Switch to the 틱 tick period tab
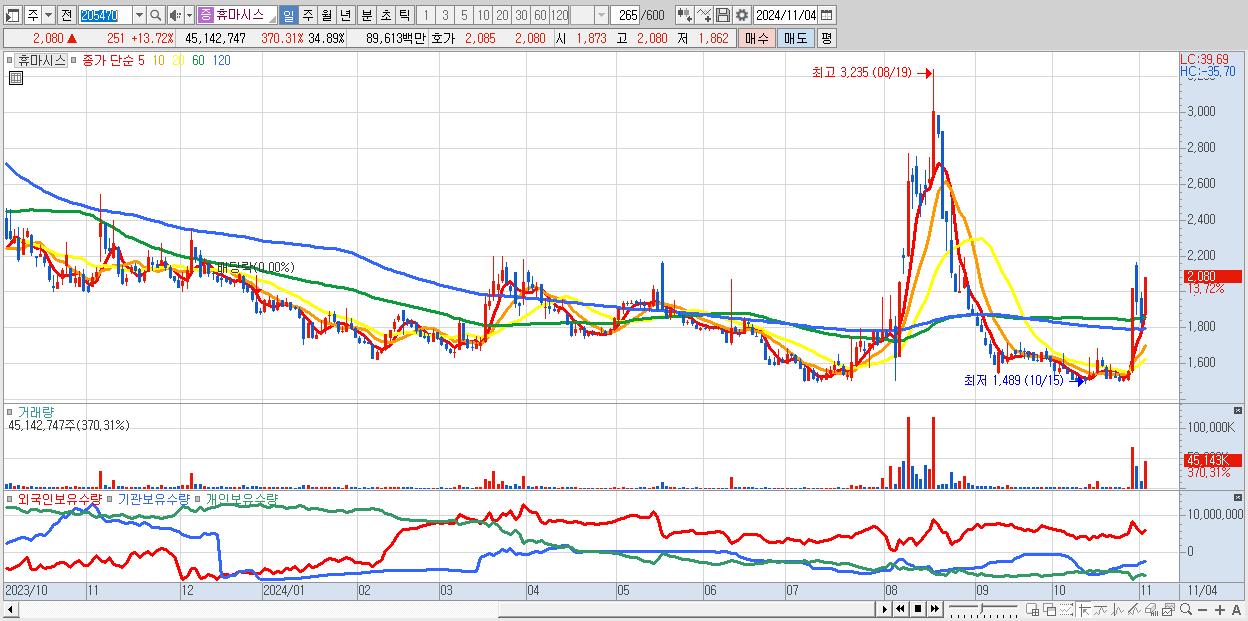1248x621 pixels. (404, 15)
